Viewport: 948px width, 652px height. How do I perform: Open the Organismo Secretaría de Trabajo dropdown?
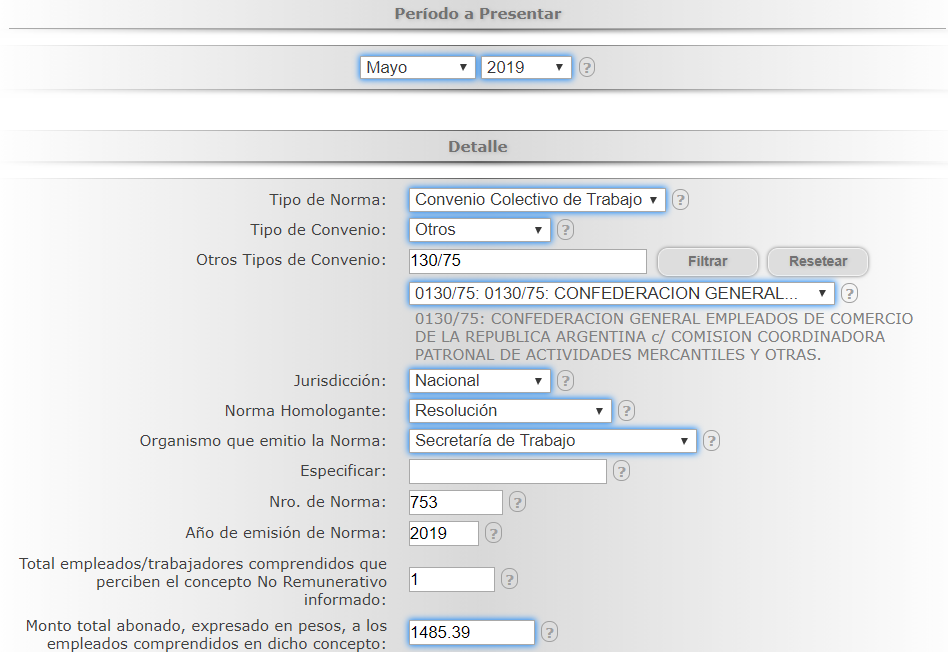pyautogui.click(x=552, y=441)
